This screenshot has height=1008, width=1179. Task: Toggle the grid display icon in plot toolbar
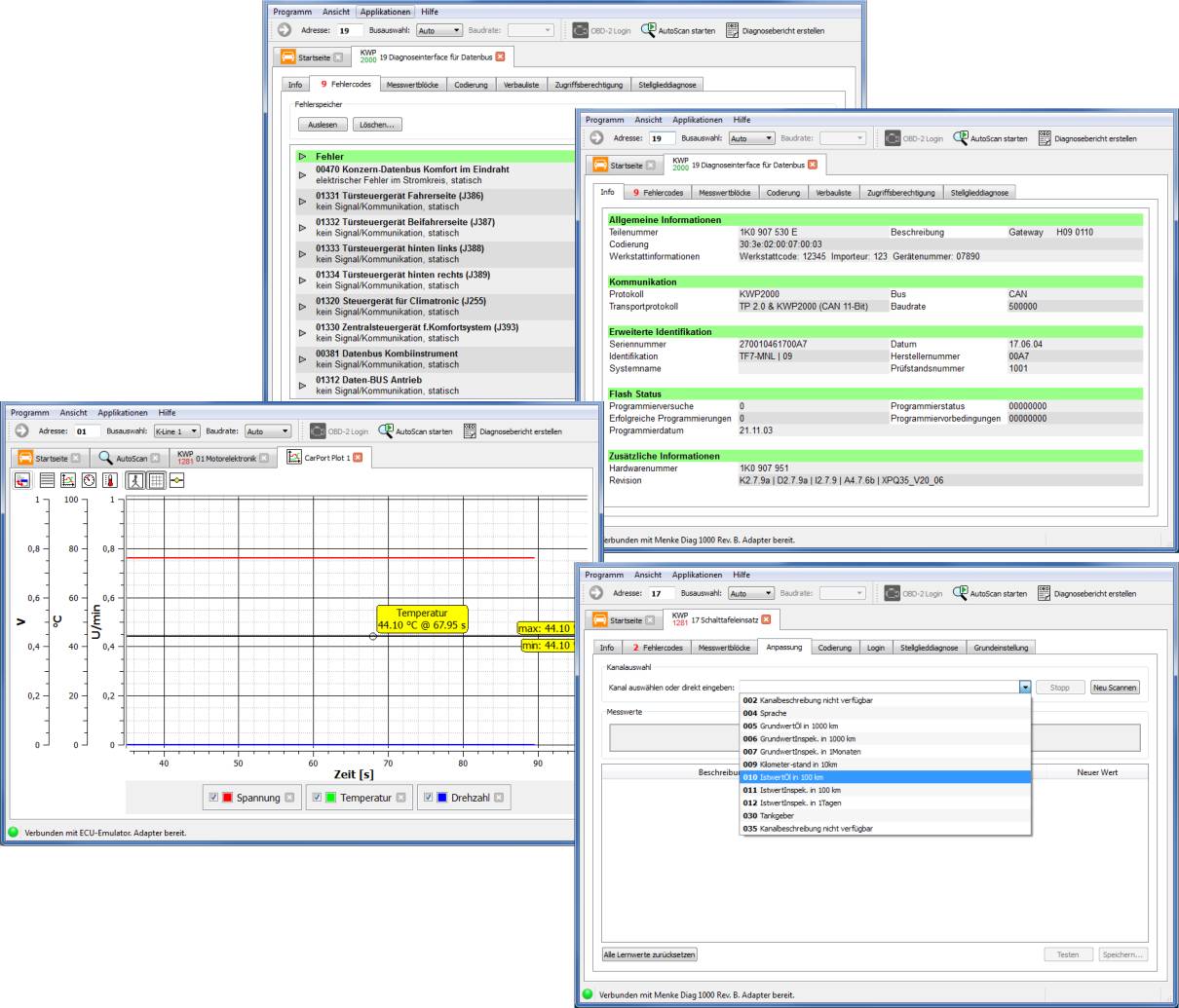point(156,480)
